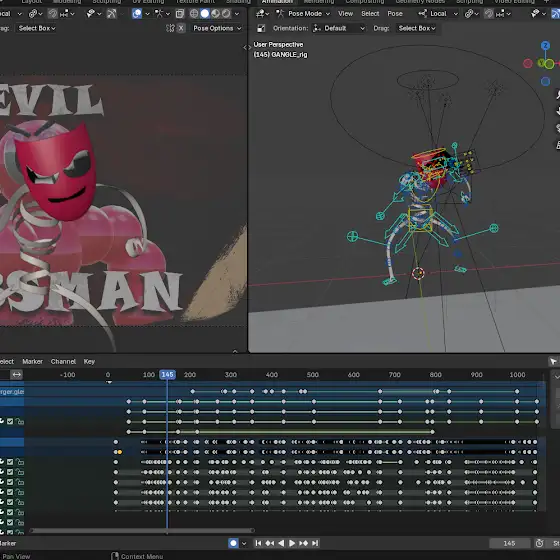Switch left viewport to solid shading

[205, 14]
